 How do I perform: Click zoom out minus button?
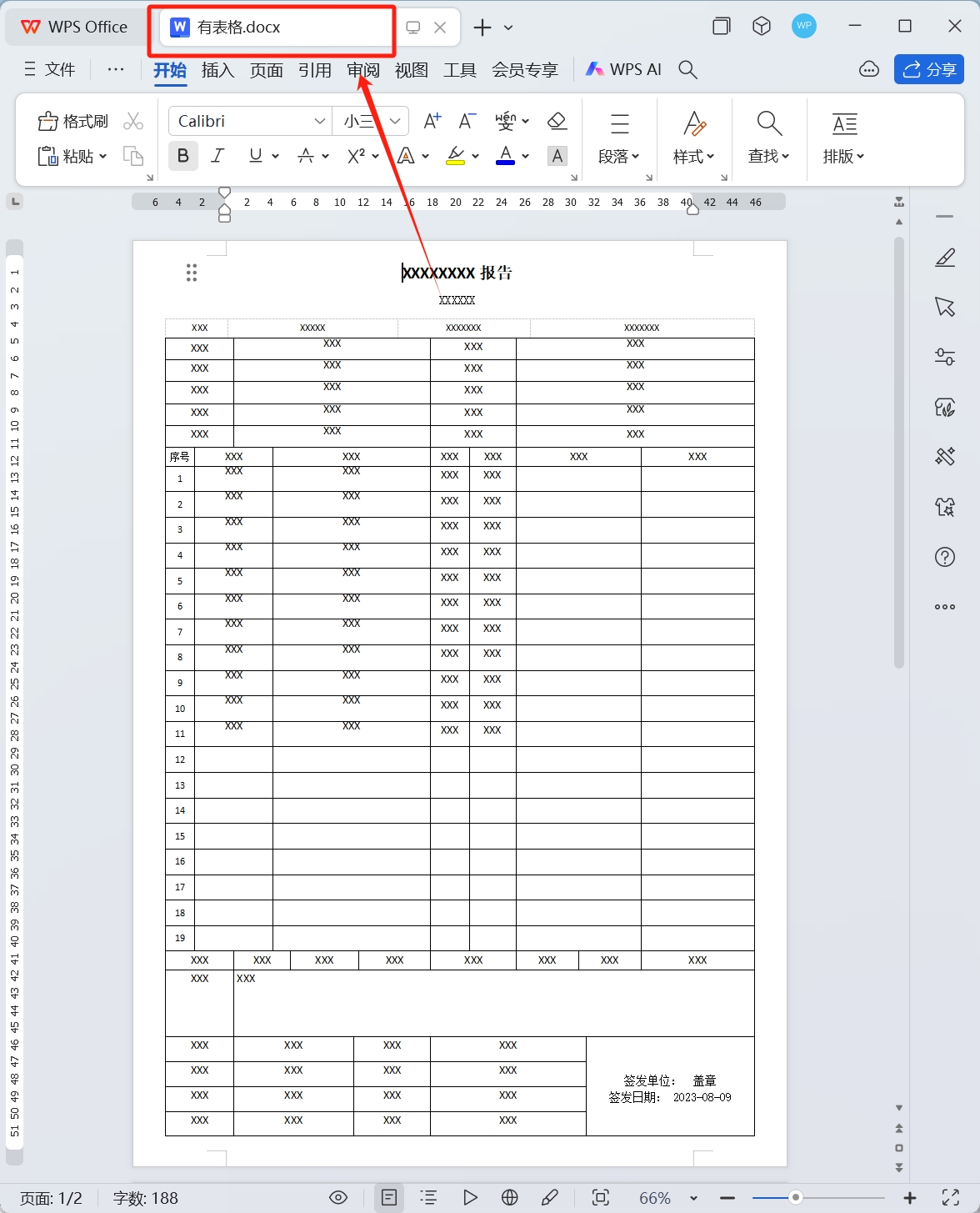coord(727,1198)
